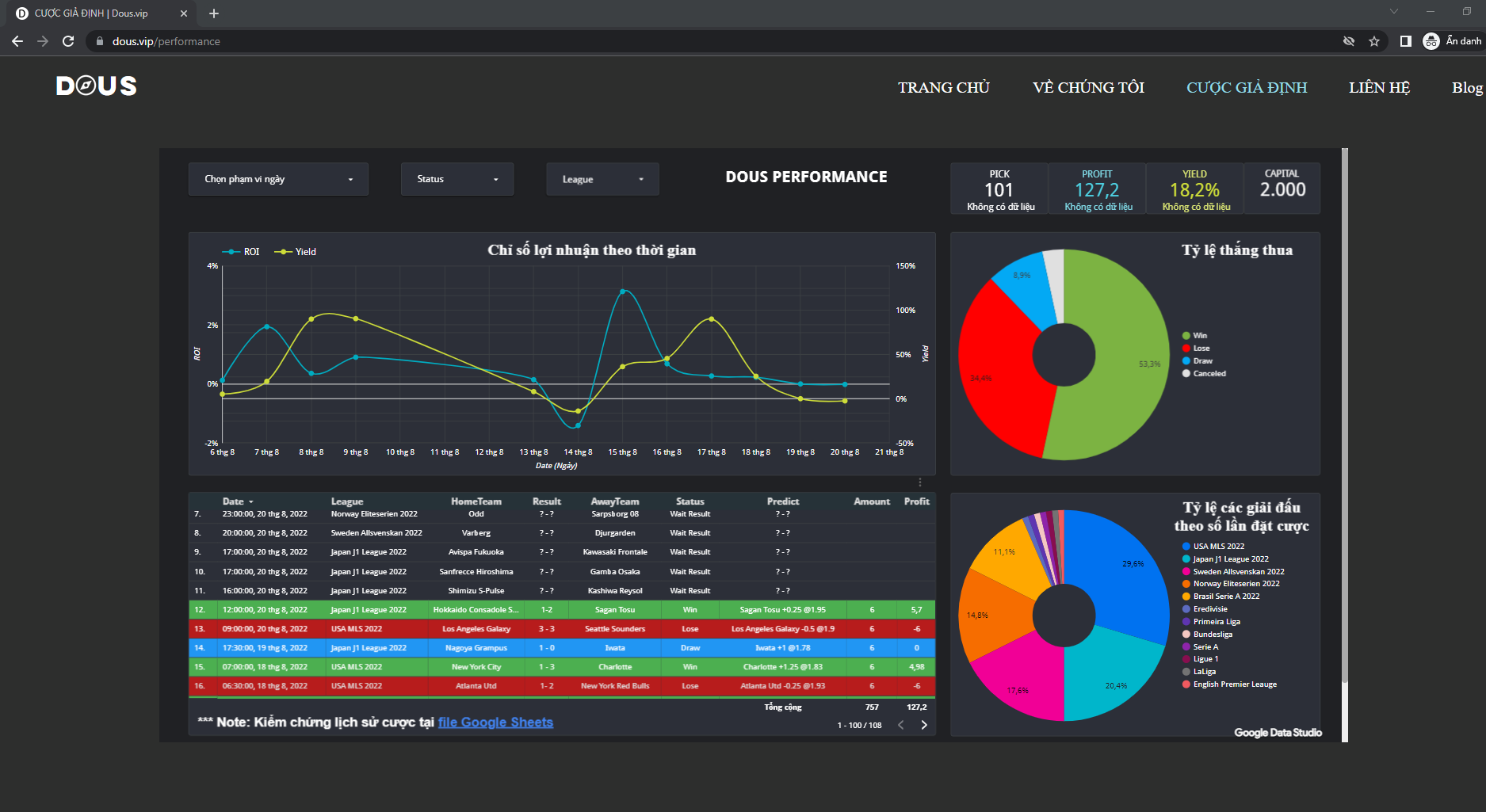Navigate to TRANG CHỦ menu
Viewport: 1486px width, 812px height.
[943, 88]
